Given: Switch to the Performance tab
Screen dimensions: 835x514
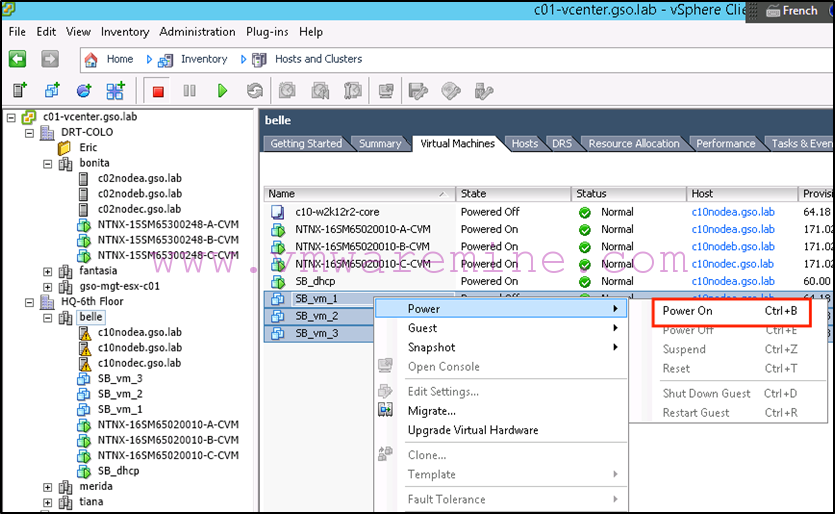Looking at the screenshot, I should (725, 143).
